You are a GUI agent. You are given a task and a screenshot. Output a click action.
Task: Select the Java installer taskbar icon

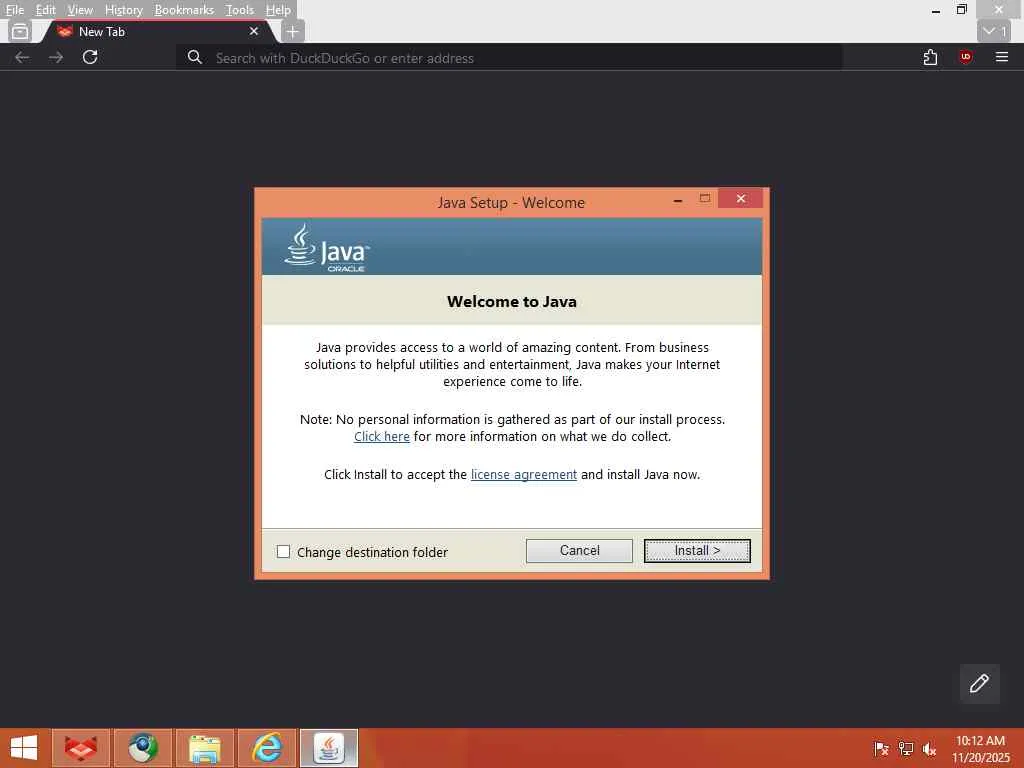(329, 748)
